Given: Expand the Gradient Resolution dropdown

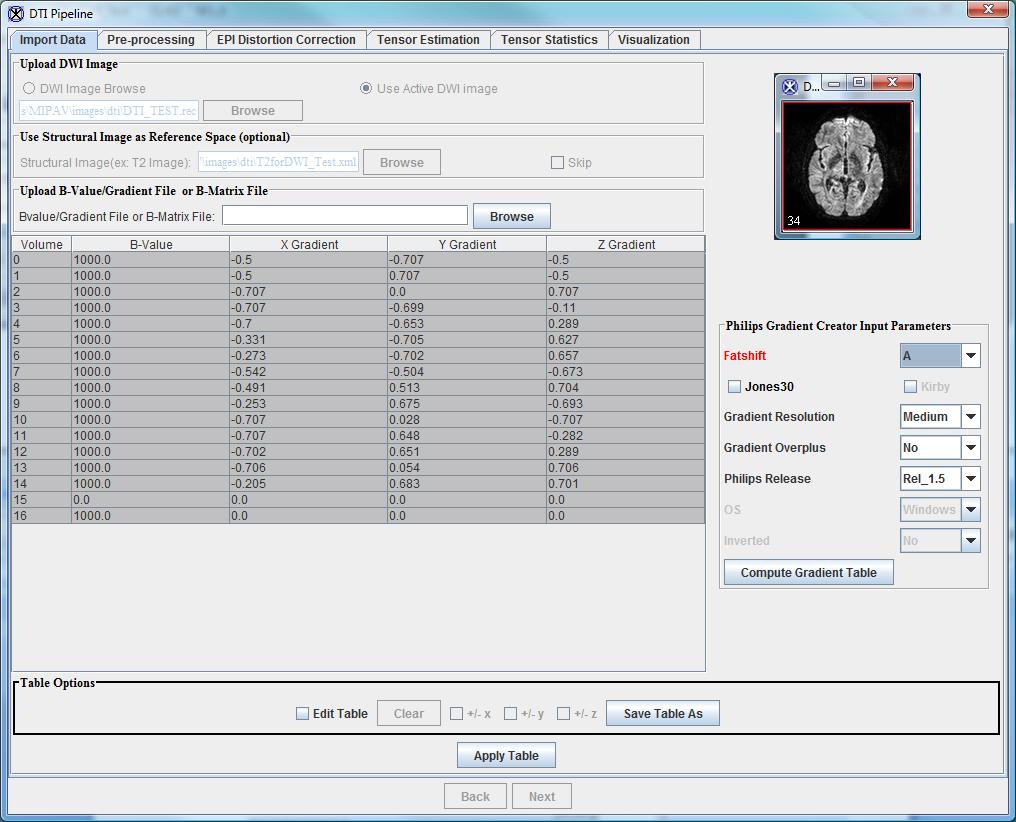Looking at the screenshot, I should [x=970, y=417].
